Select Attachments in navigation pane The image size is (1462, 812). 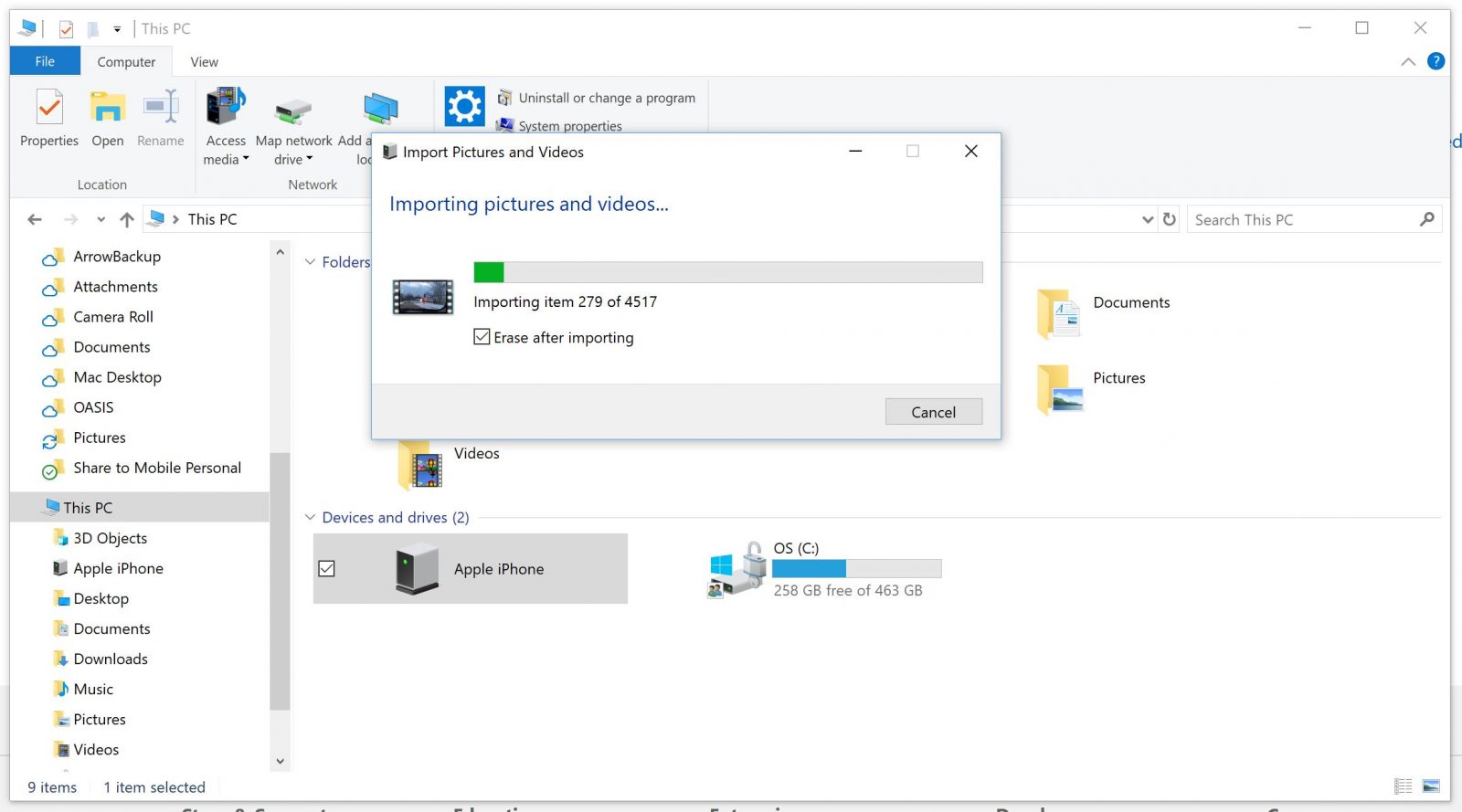115,287
